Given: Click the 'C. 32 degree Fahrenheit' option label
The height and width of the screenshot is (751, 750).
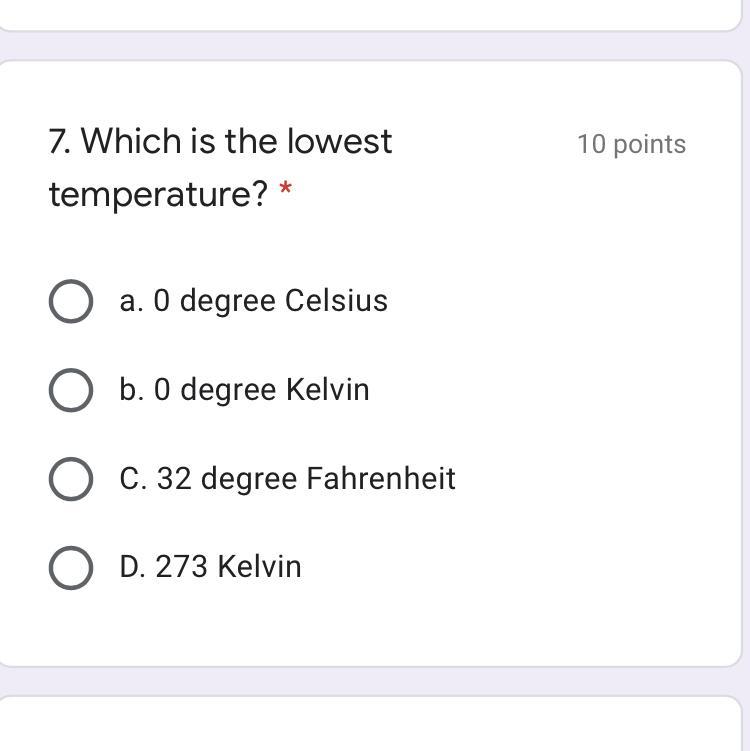Looking at the screenshot, I should point(287,479).
